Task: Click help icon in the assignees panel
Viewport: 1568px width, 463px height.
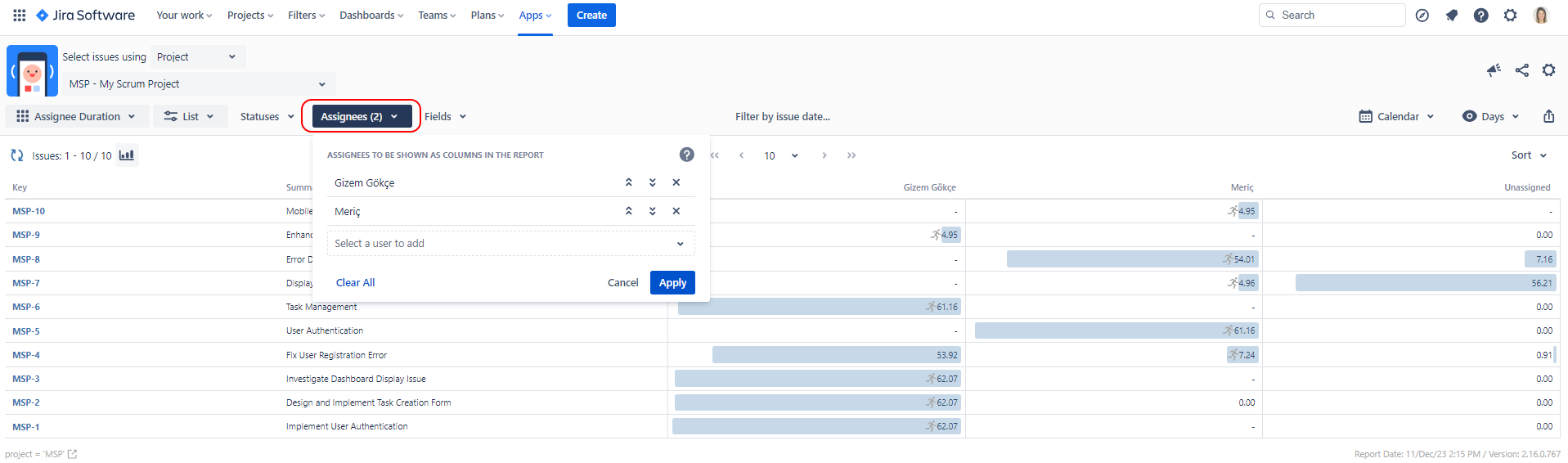Action: [x=686, y=155]
